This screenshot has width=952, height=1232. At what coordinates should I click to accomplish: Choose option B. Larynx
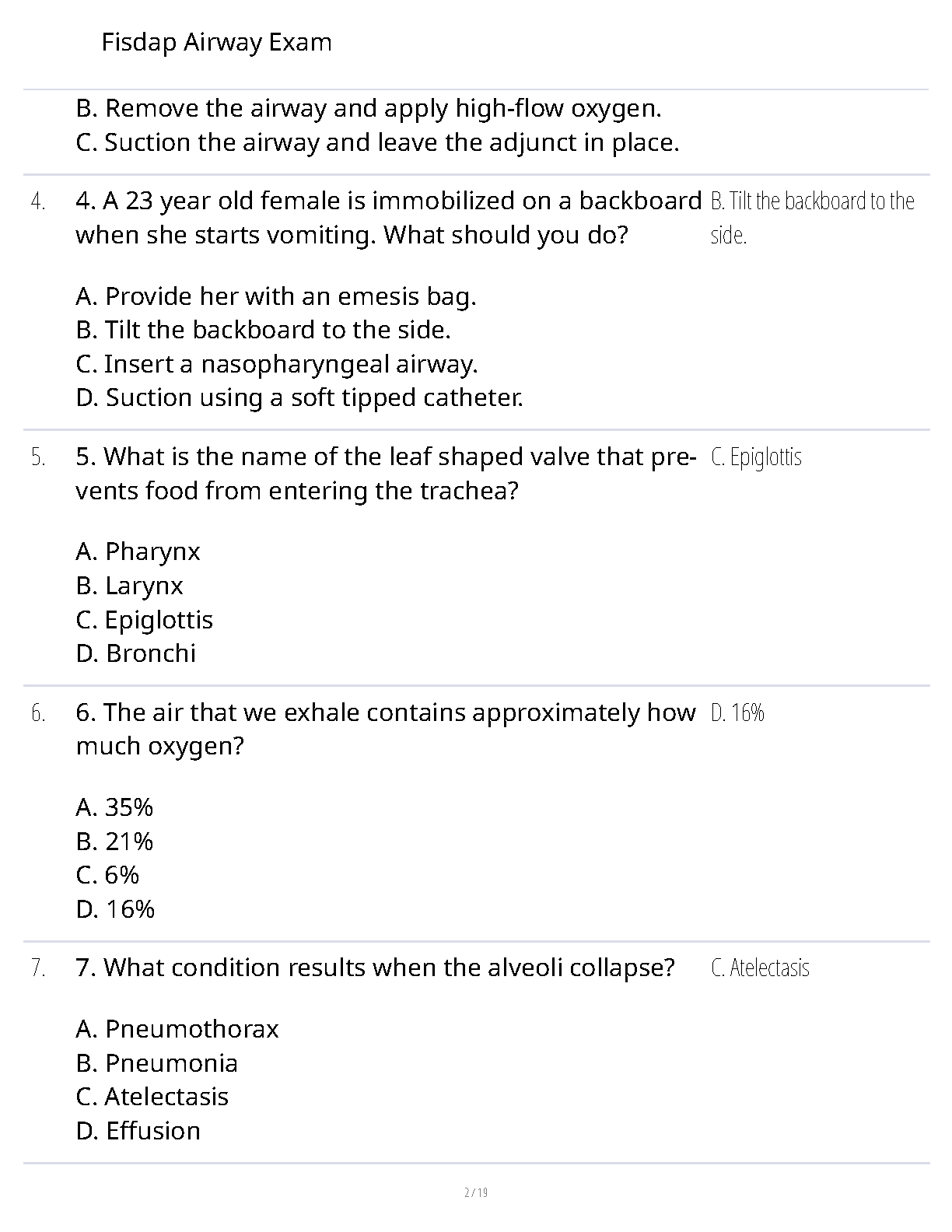[x=129, y=586]
